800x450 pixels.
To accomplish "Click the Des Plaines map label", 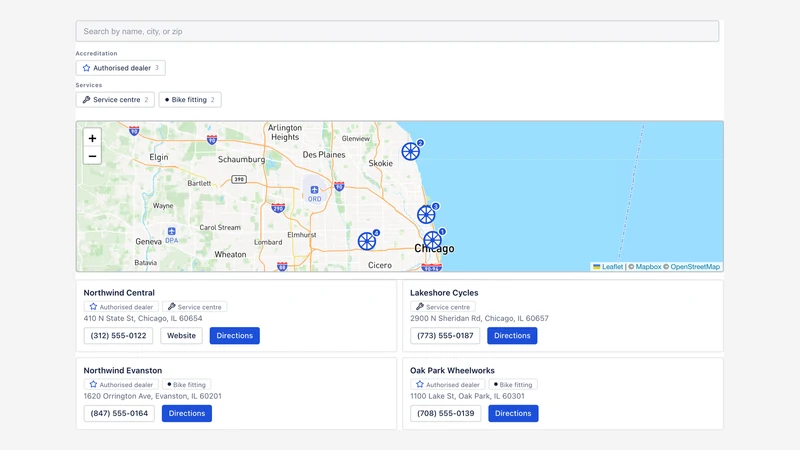I will click(x=324, y=155).
